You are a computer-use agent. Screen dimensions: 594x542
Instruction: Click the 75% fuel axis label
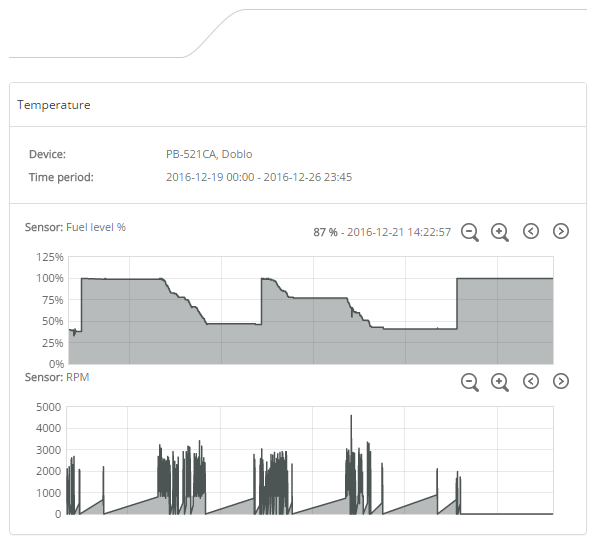(x=53, y=300)
